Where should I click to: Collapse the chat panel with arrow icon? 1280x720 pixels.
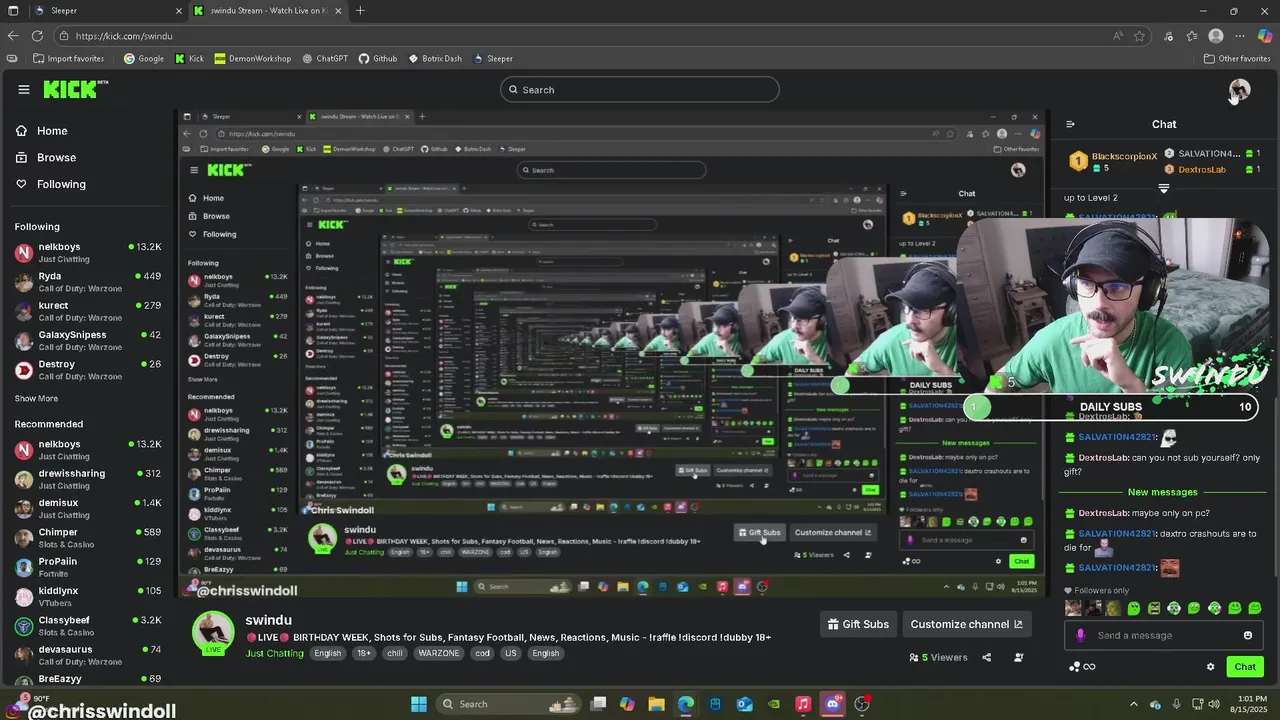[x=1070, y=124]
